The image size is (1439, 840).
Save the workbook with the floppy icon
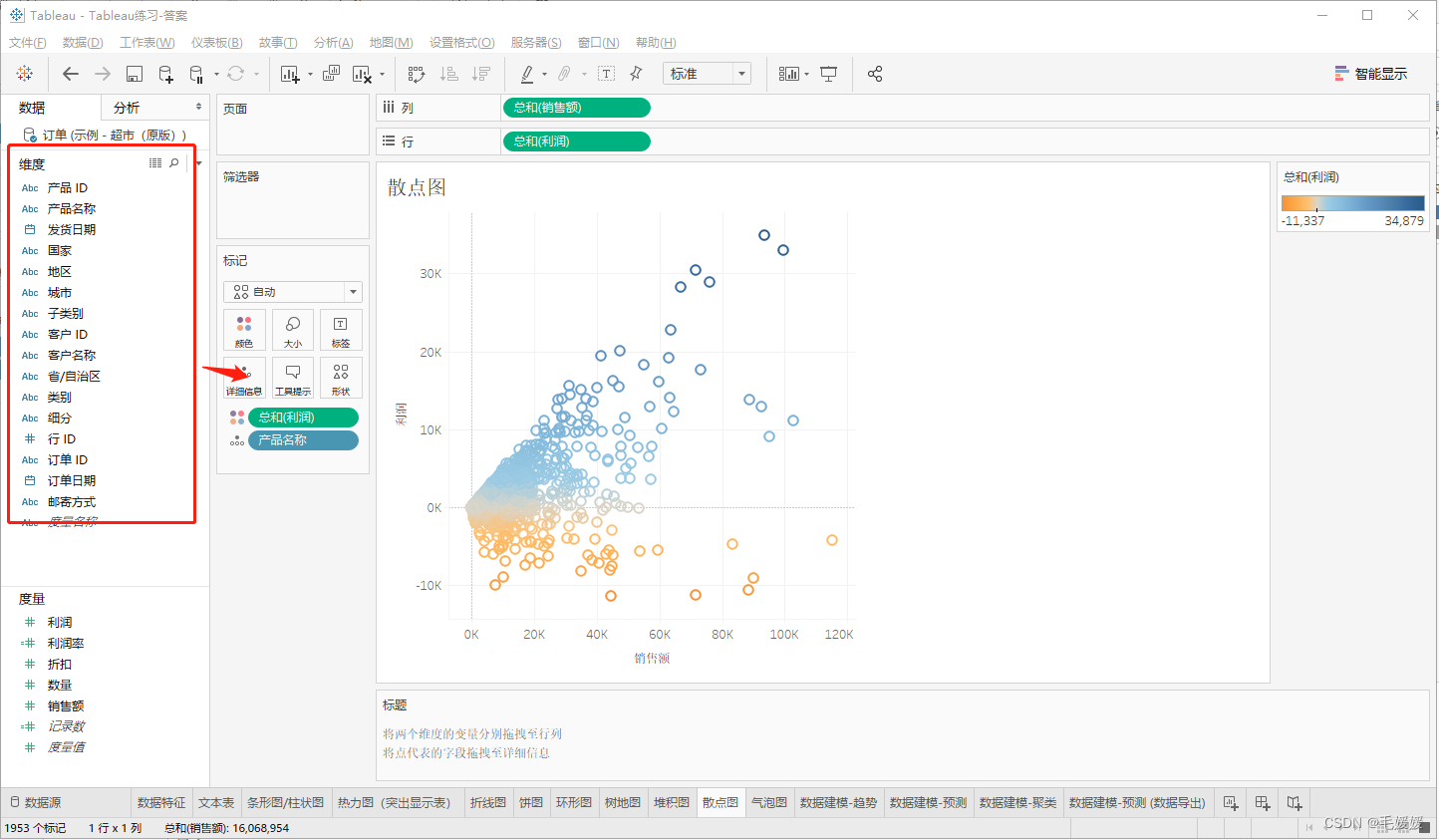(135, 74)
